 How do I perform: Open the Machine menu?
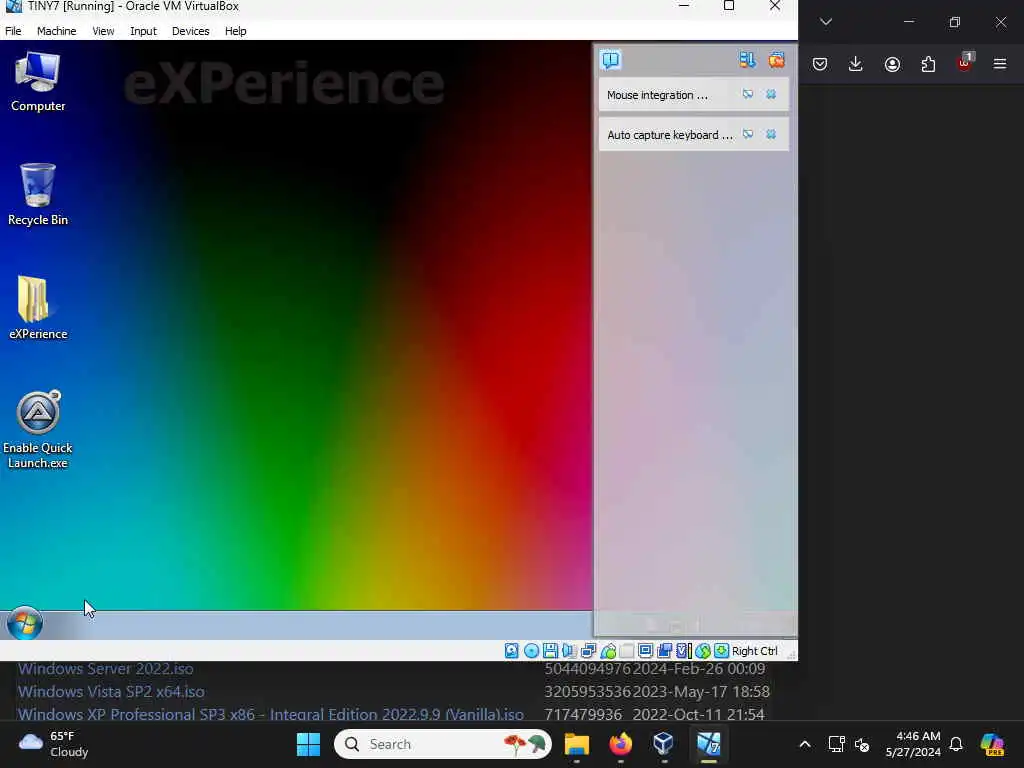pyautogui.click(x=56, y=31)
